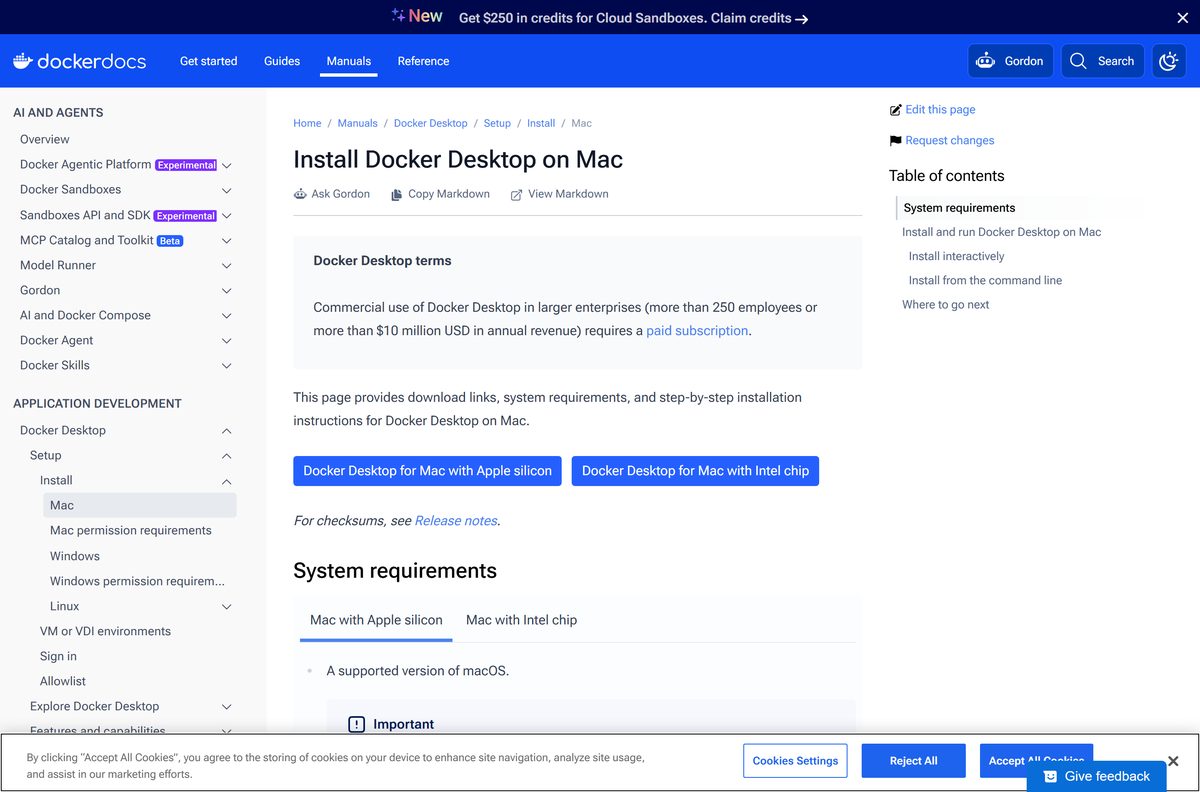
Task: Open Overview in sidebar
Action: point(45,139)
